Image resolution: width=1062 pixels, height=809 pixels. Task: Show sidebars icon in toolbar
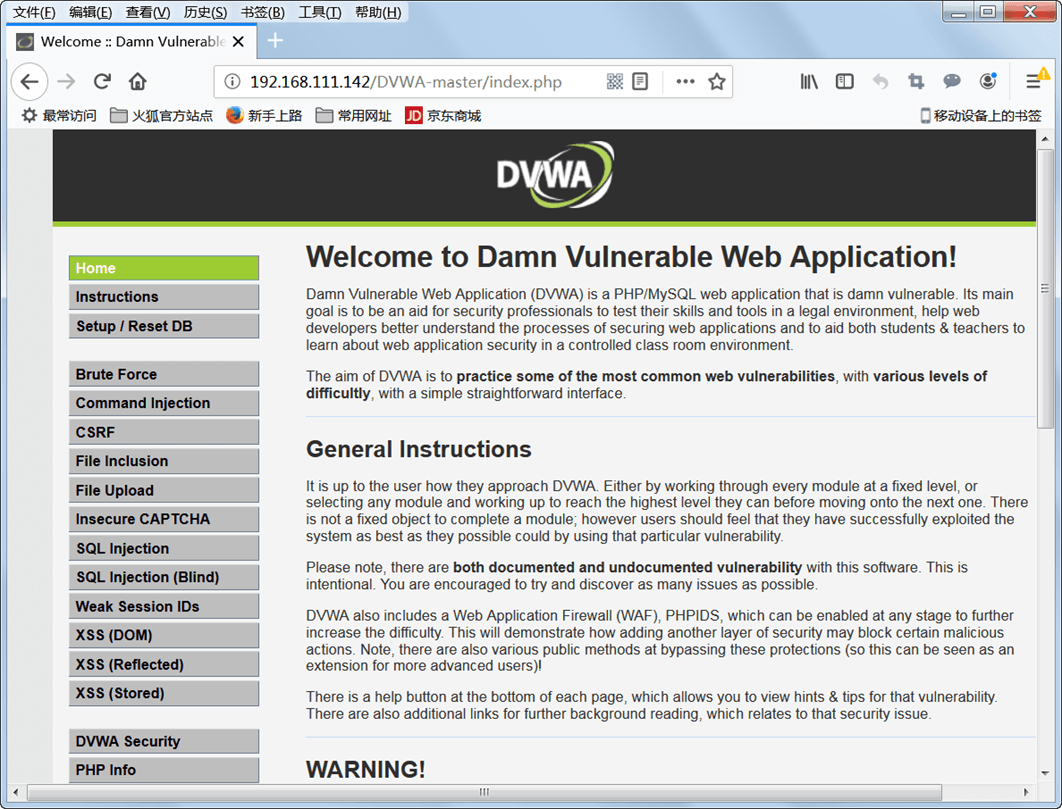pyautogui.click(x=845, y=82)
